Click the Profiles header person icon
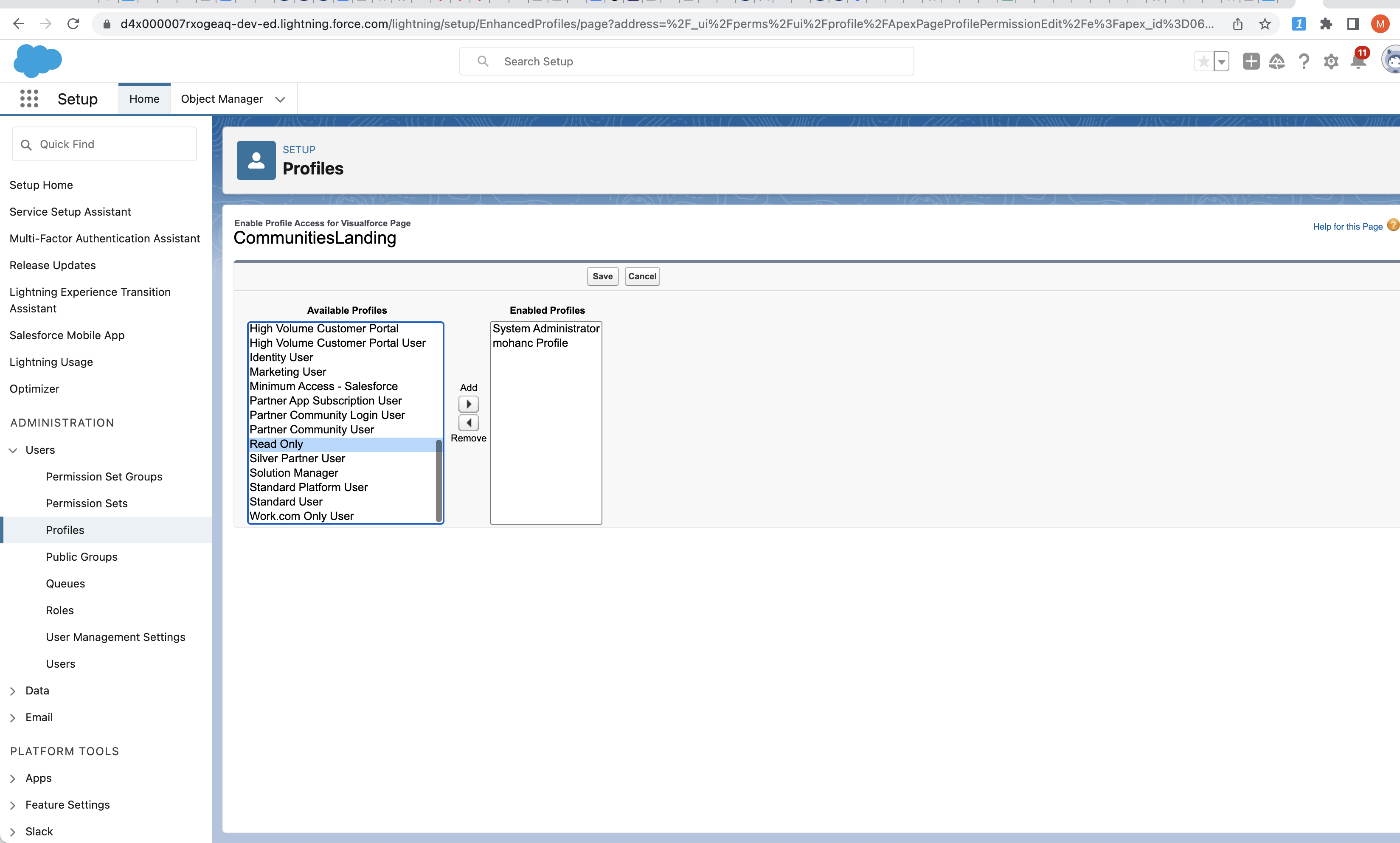Viewport: 1400px width, 843px height. 256,160
